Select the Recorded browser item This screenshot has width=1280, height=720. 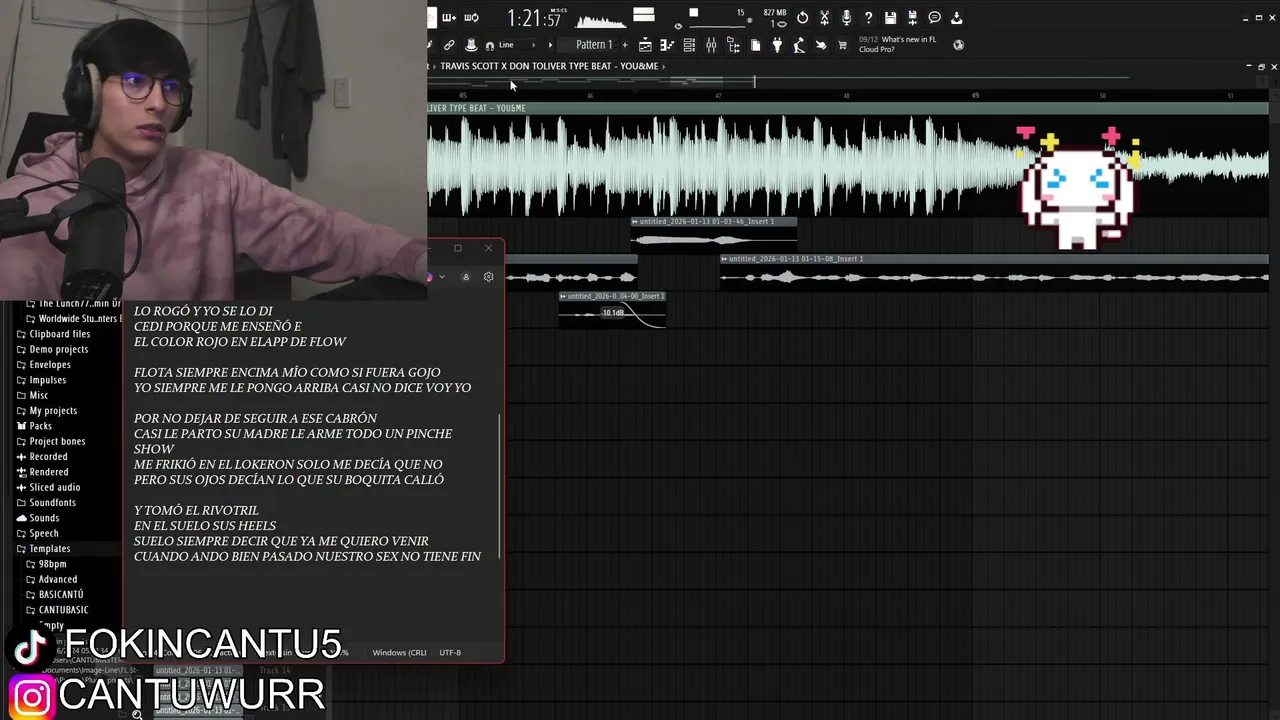point(48,457)
